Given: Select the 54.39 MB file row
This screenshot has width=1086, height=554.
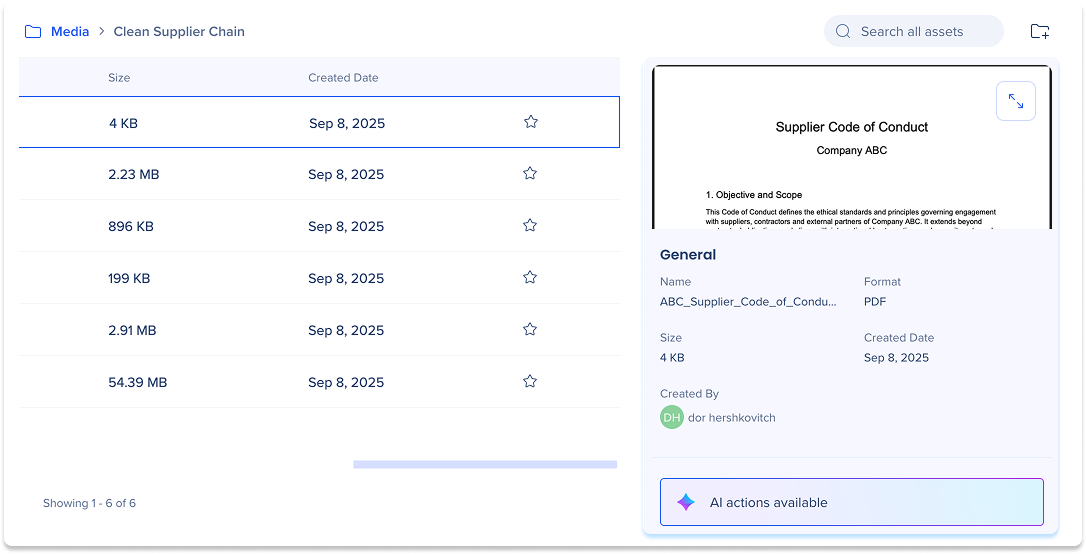Looking at the screenshot, I should click(x=250, y=382).
